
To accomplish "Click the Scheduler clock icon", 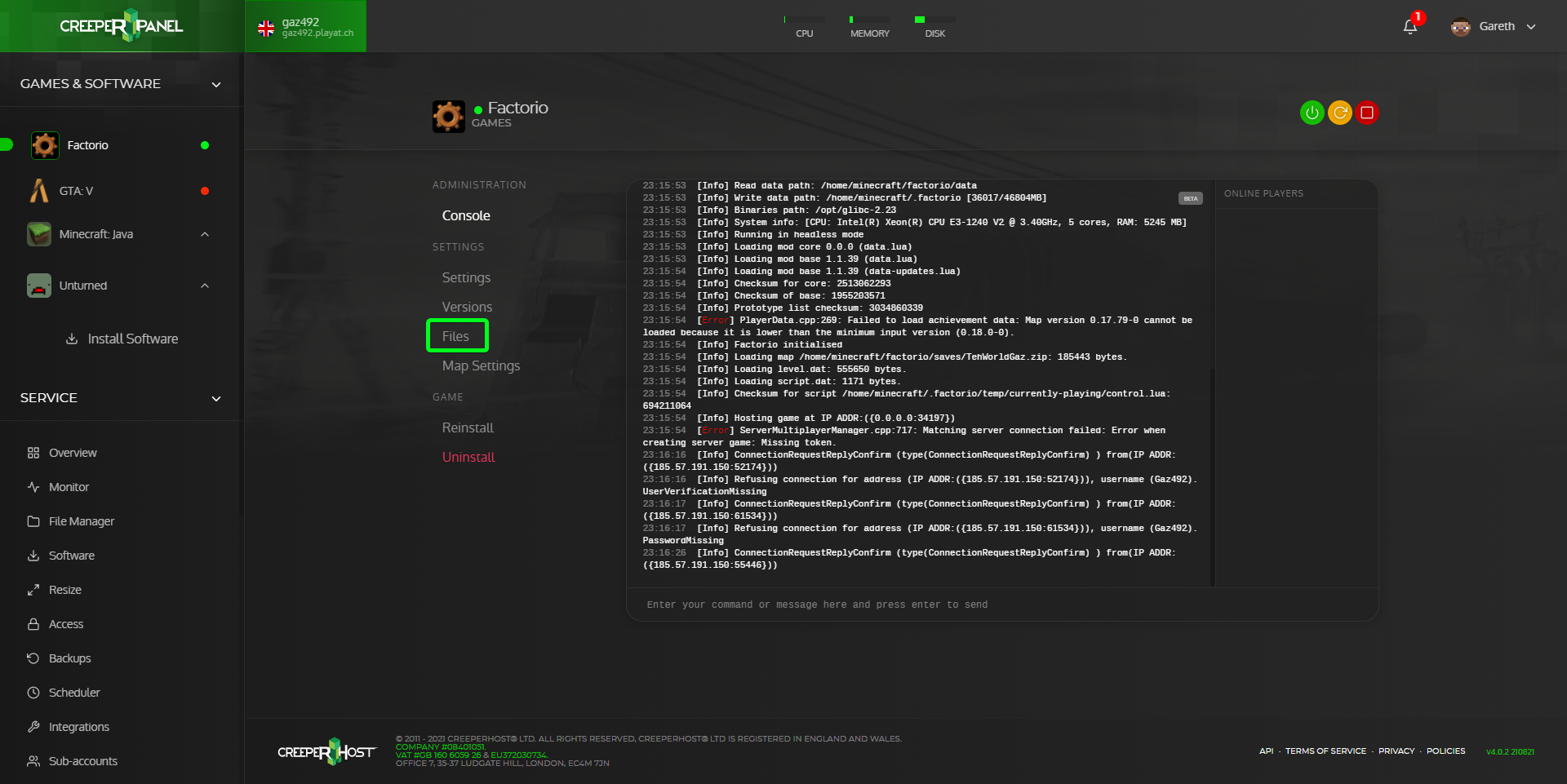I will point(33,693).
